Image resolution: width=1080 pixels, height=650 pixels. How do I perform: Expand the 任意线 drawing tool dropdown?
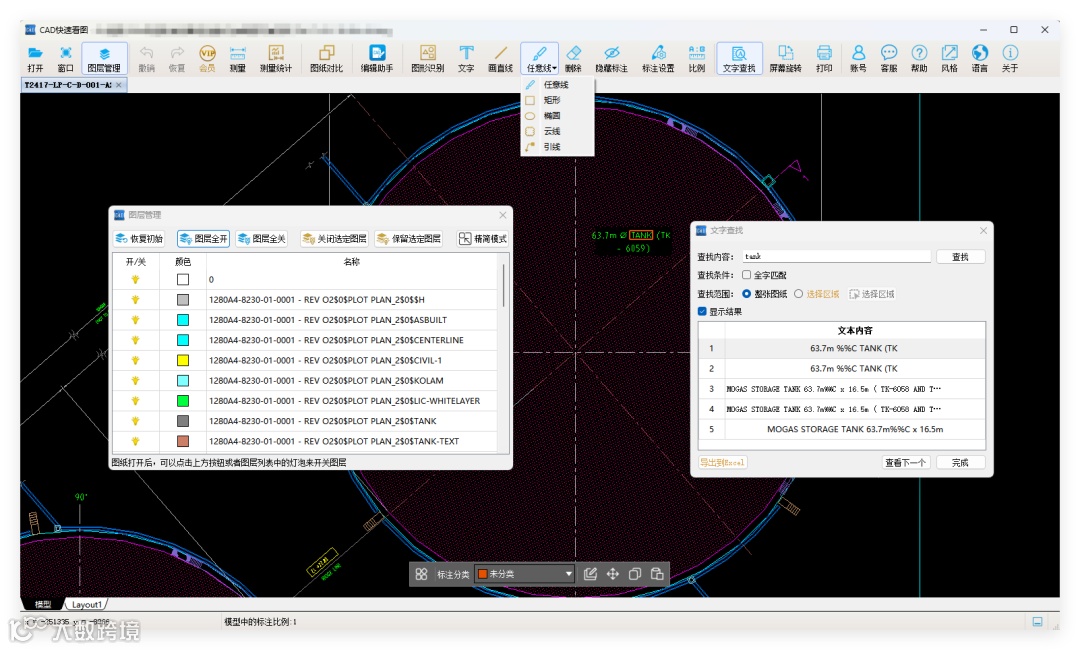pyautogui.click(x=555, y=68)
